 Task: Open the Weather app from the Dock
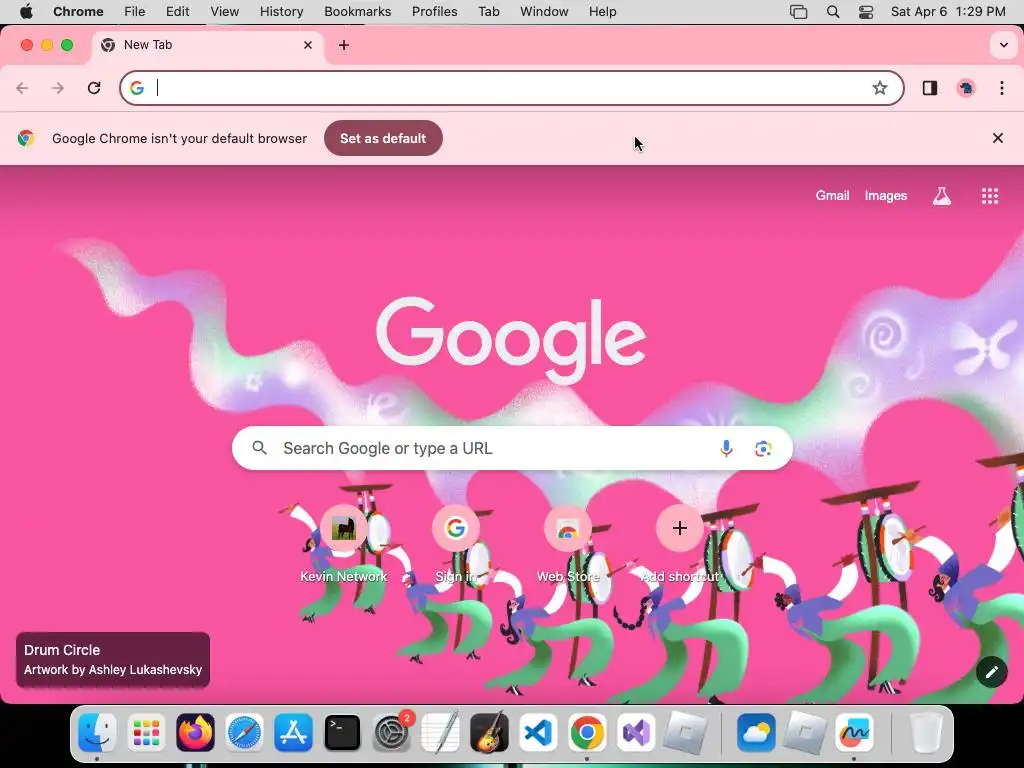click(756, 733)
